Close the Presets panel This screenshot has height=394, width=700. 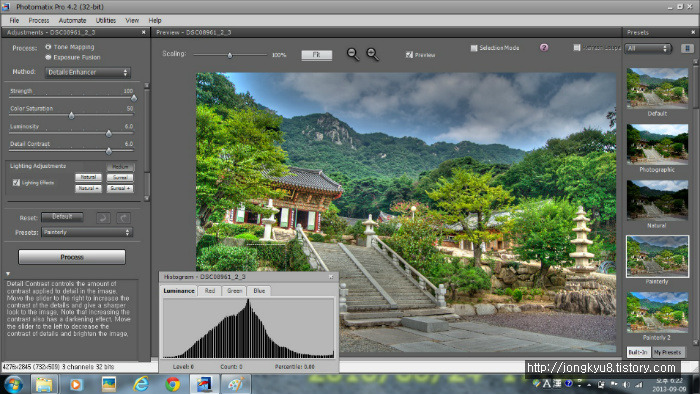[693, 32]
